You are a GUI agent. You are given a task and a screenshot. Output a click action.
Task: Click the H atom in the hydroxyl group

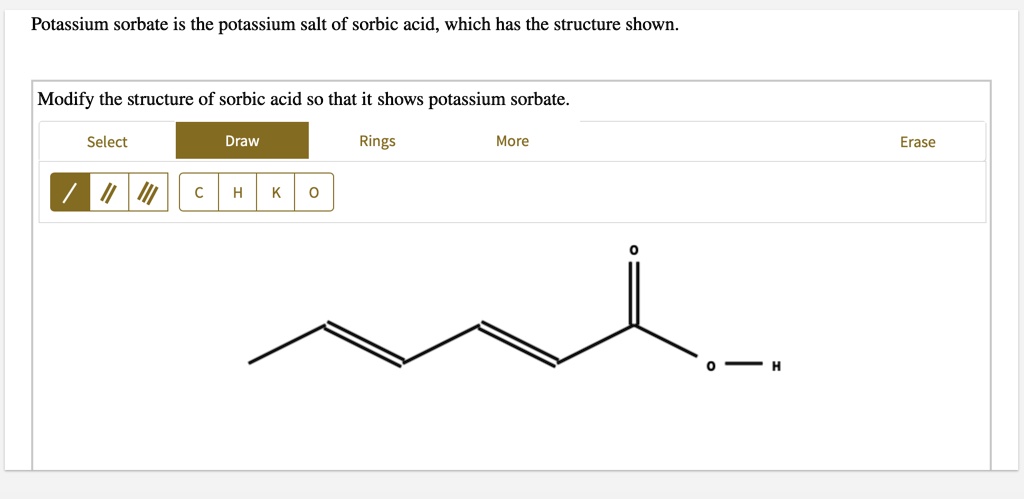coord(775,366)
